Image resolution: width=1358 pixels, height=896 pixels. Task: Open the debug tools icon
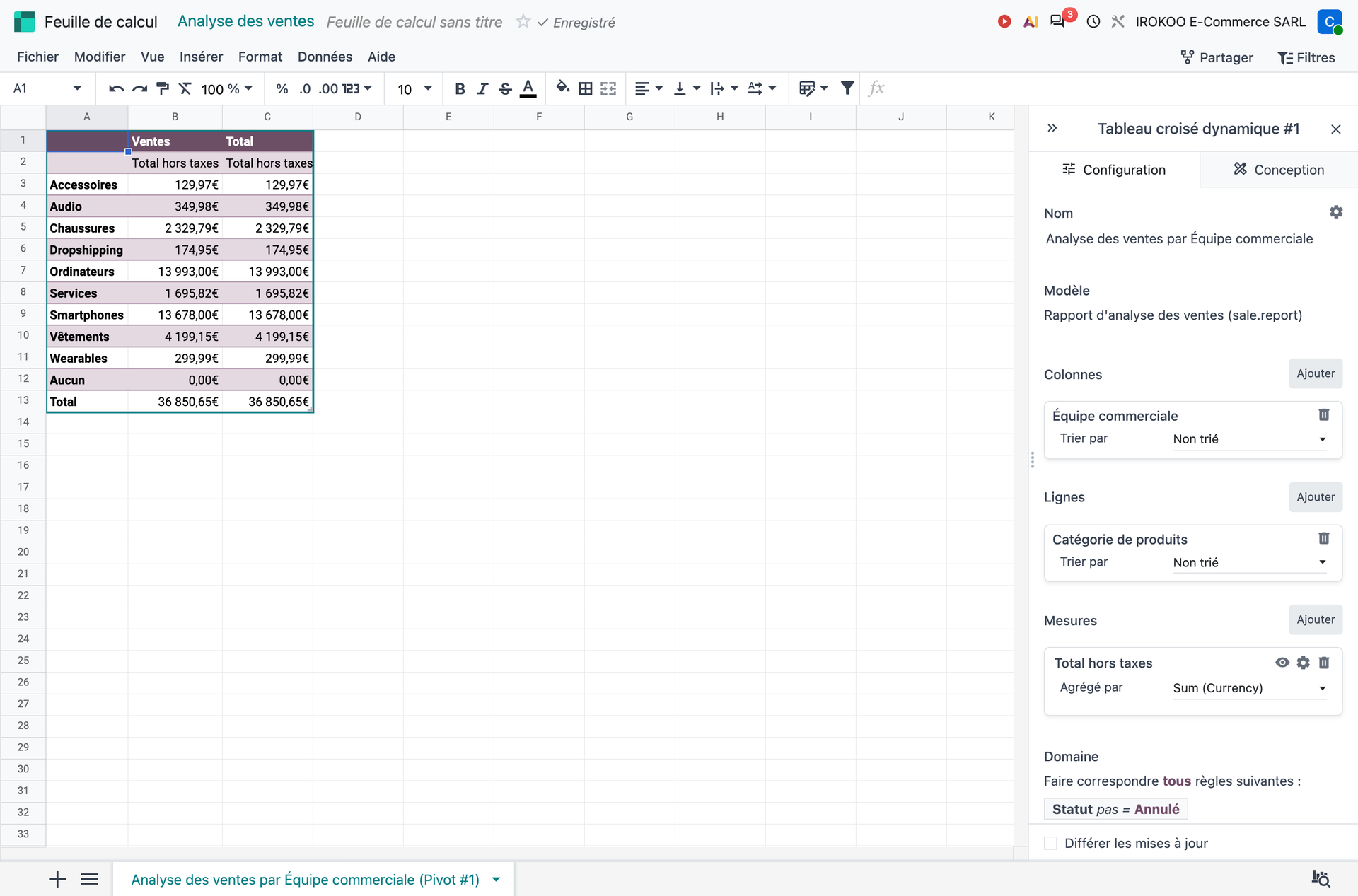click(1118, 21)
